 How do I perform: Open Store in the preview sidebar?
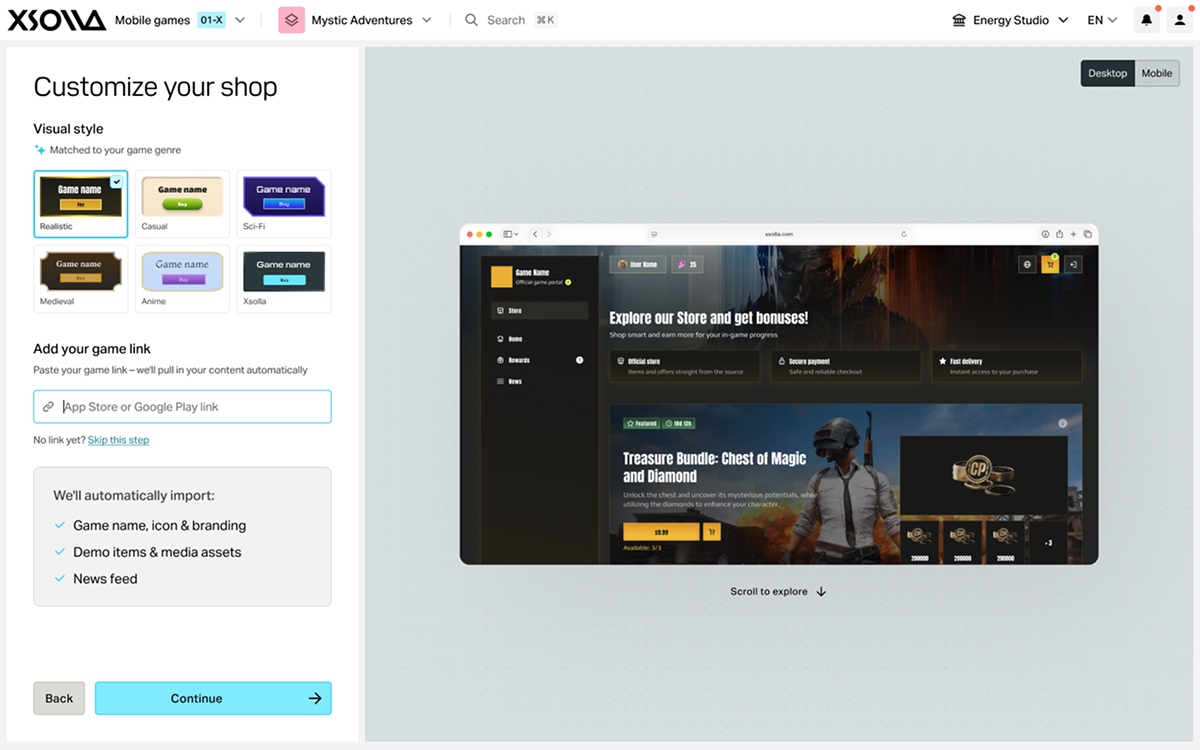pyautogui.click(x=539, y=311)
